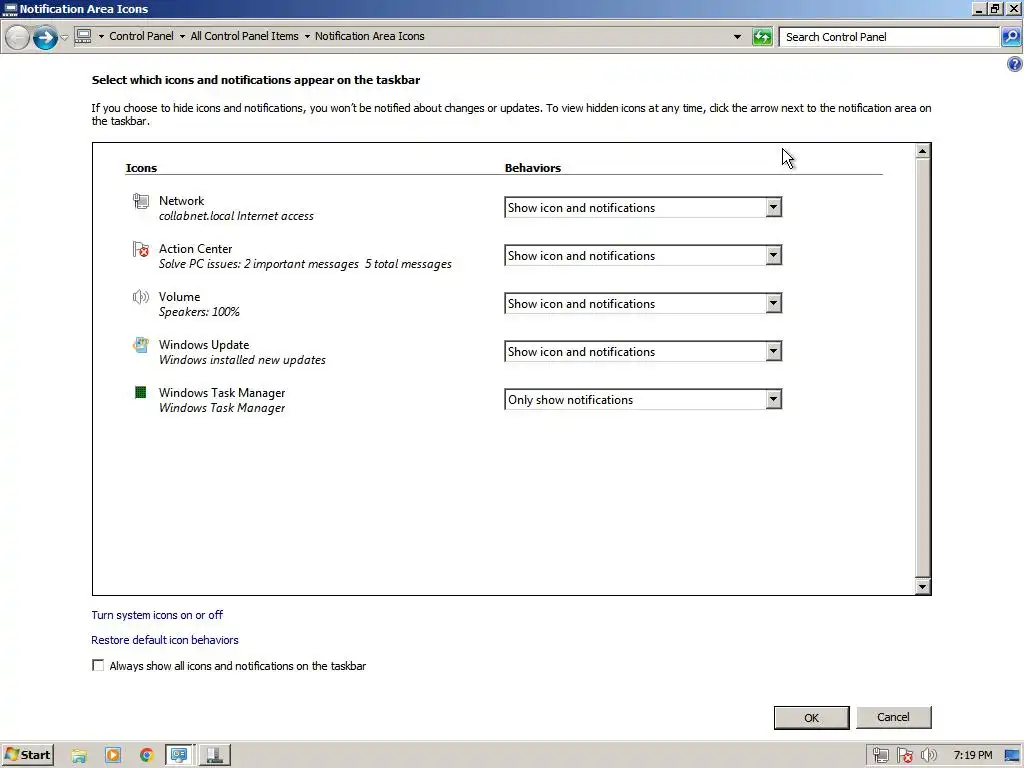Viewport: 1024px width, 768px height.
Task: Click the scrollbar up arrow
Action: click(922, 152)
